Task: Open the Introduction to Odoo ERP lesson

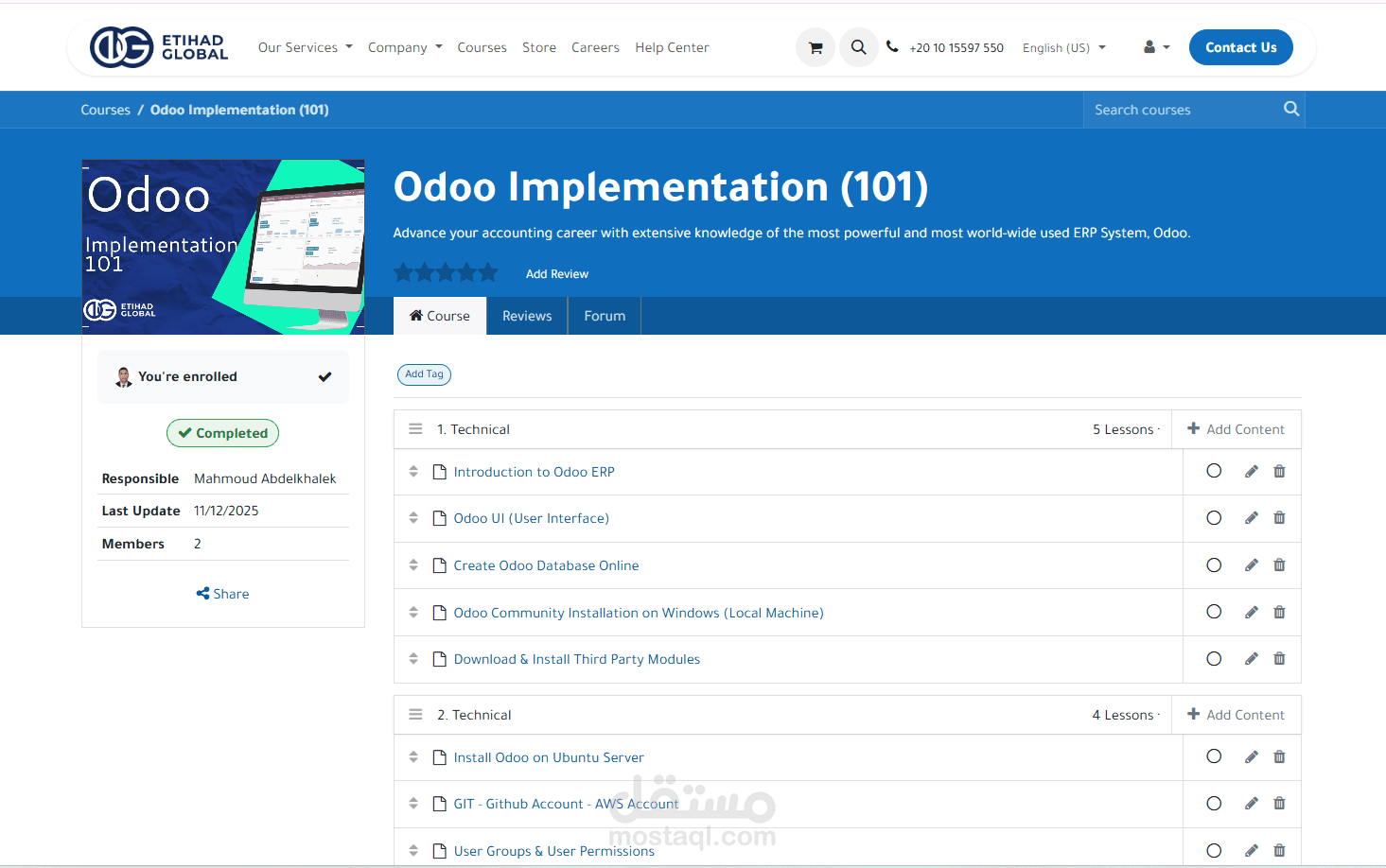Action: point(534,472)
